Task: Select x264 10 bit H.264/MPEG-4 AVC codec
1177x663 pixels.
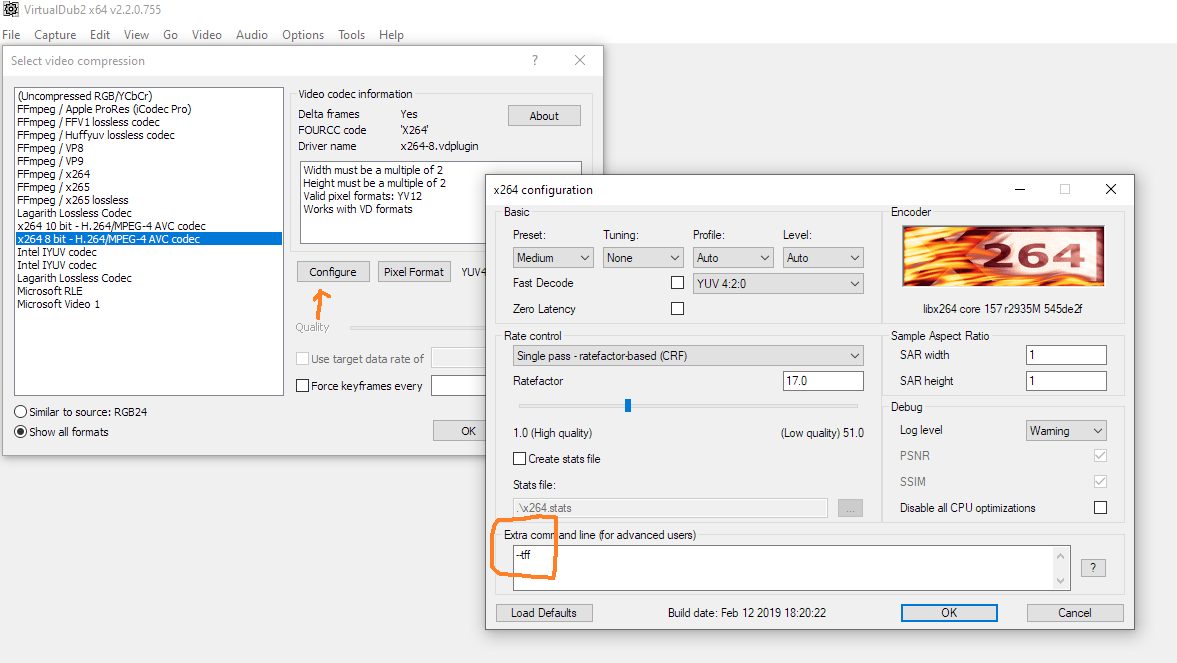Action: pos(111,226)
